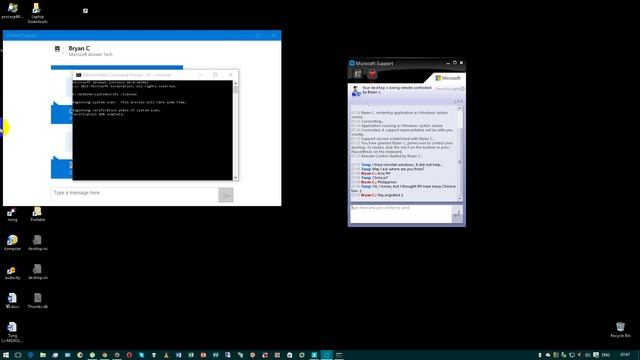Open File Explorer from the taskbar
This screenshot has width=640, height=360.
coord(43,355)
